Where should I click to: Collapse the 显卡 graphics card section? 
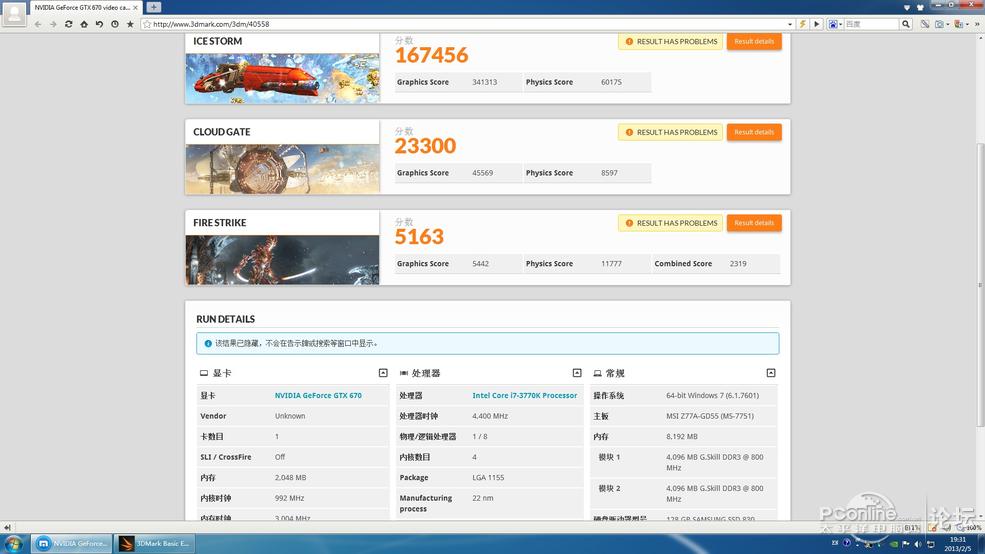383,373
